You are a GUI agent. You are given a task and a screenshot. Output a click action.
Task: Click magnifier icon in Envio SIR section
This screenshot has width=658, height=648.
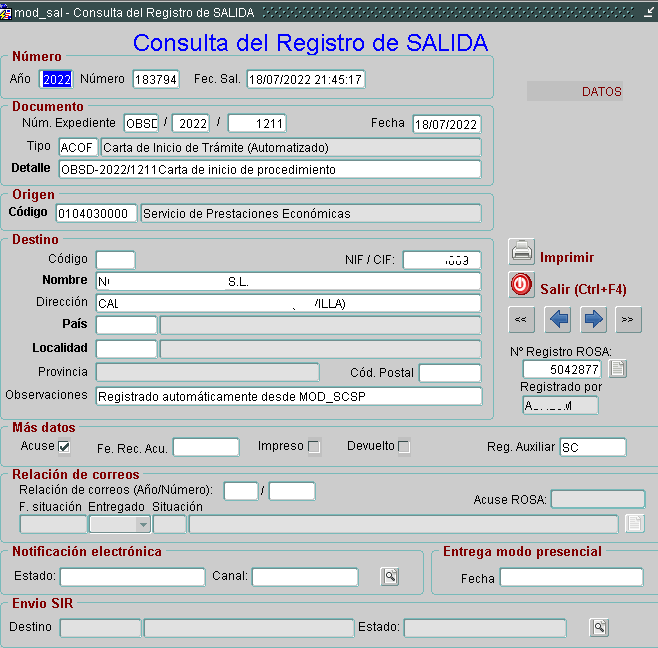coord(599,627)
